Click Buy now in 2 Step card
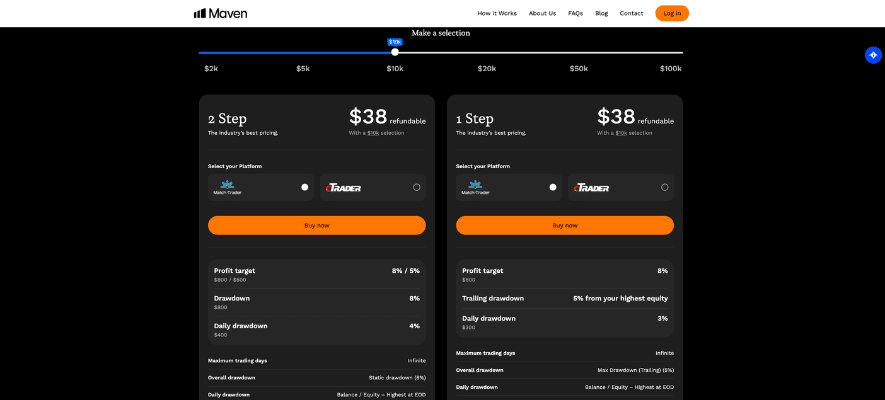Screen dimensions: 885x400 (x=317, y=226)
